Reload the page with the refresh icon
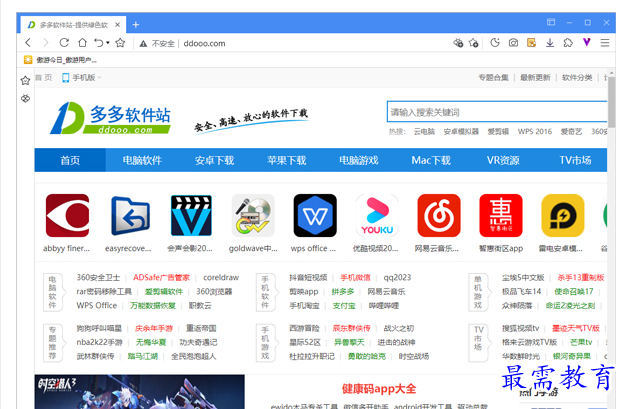 coord(64,43)
